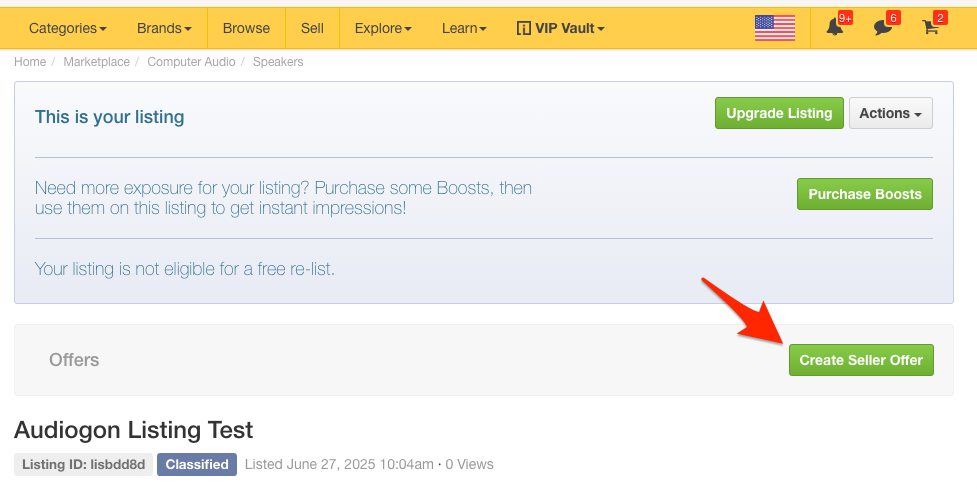Follow the Computer Audio breadcrumb link

tap(191, 62)
